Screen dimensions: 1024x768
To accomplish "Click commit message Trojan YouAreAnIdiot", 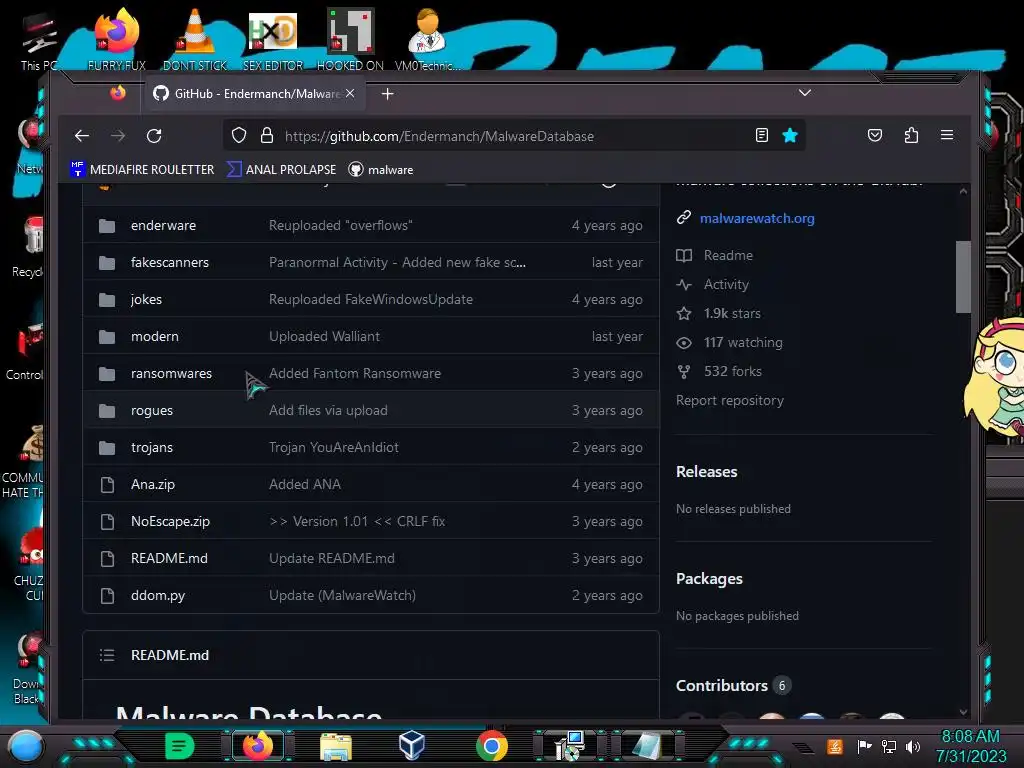I will (334, 447).
